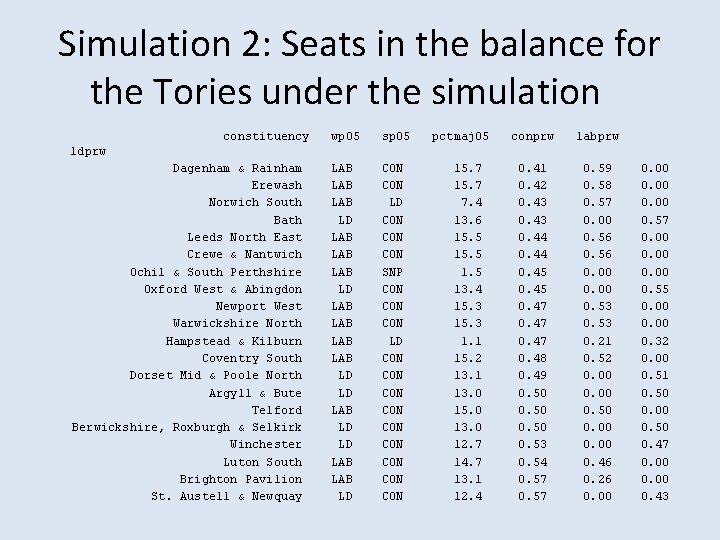Select the pctmaj05 column header
The image size is (720, 540).
pyautogui.click(x=460, y=134)
